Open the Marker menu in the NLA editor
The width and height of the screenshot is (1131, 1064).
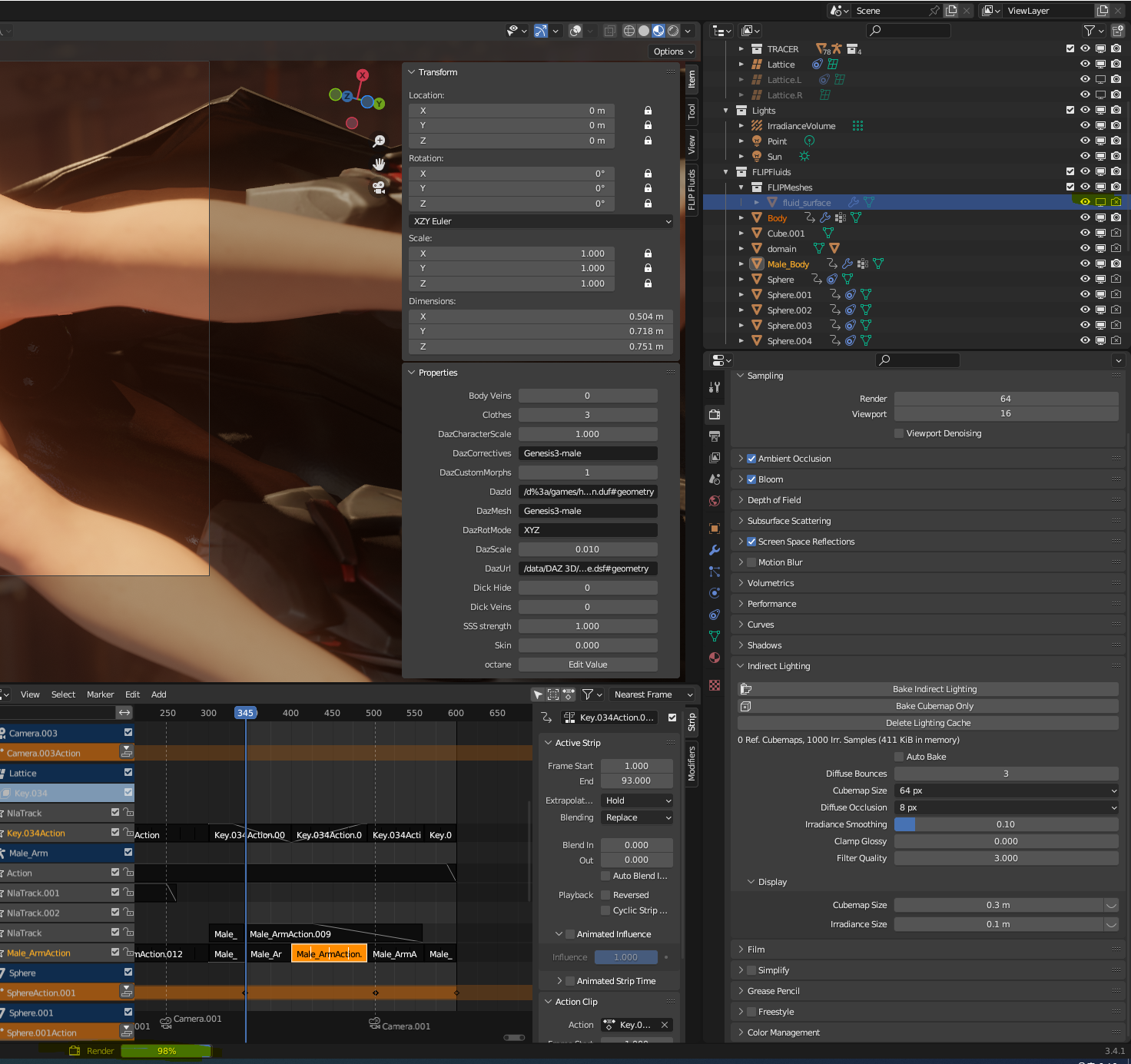(x=100, y=694)
